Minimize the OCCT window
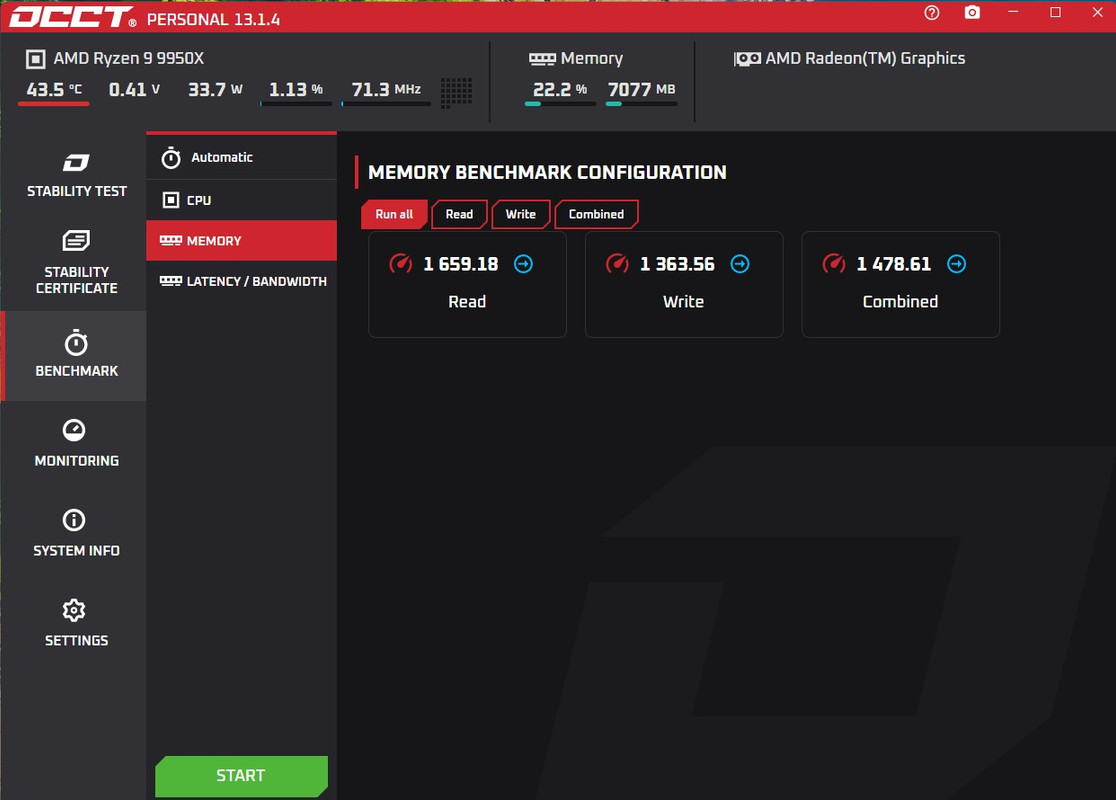This screenshot has width=1116, height=800. [x=1013, y=13]
